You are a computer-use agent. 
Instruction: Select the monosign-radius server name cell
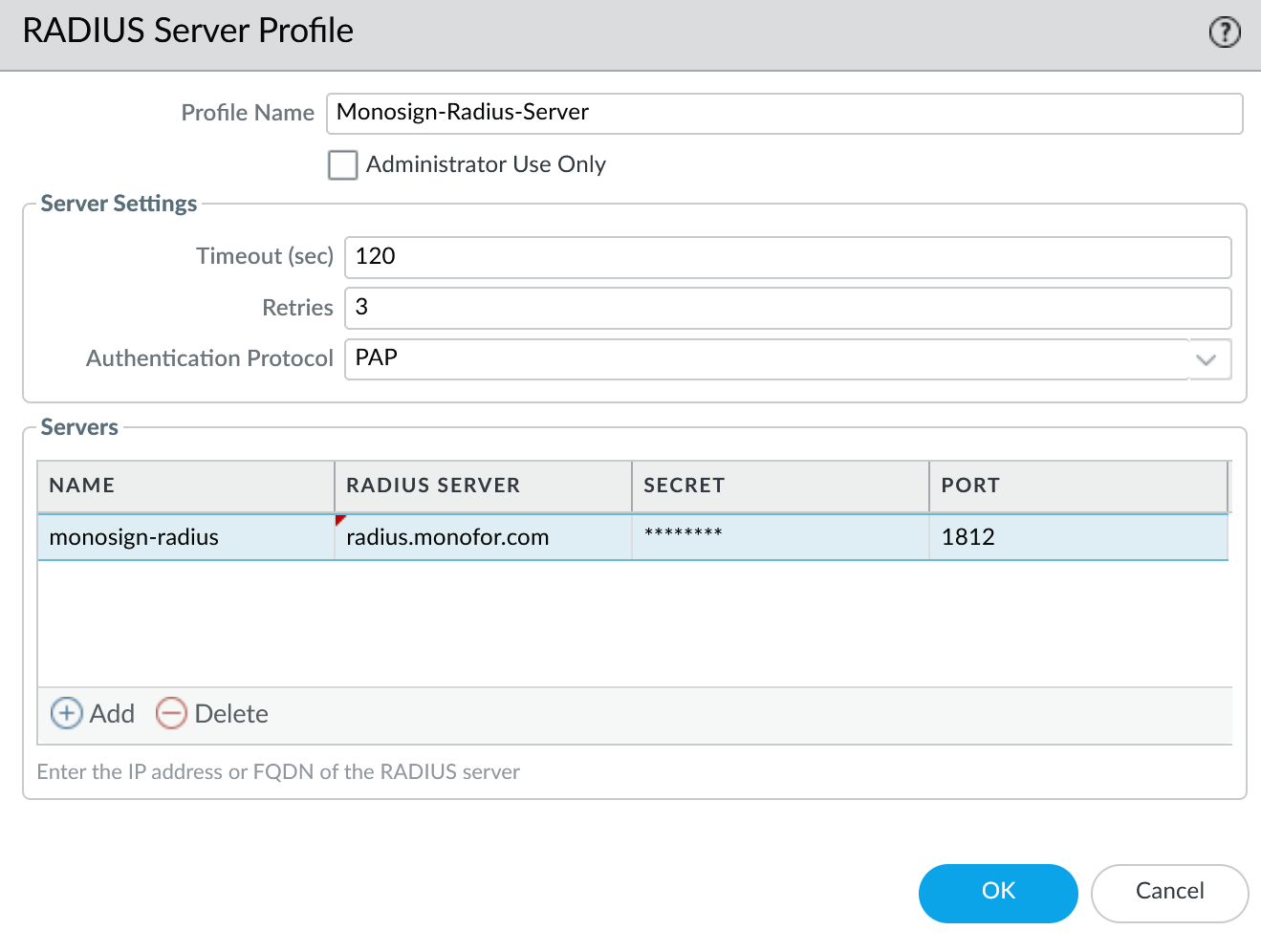coord(185,537)
